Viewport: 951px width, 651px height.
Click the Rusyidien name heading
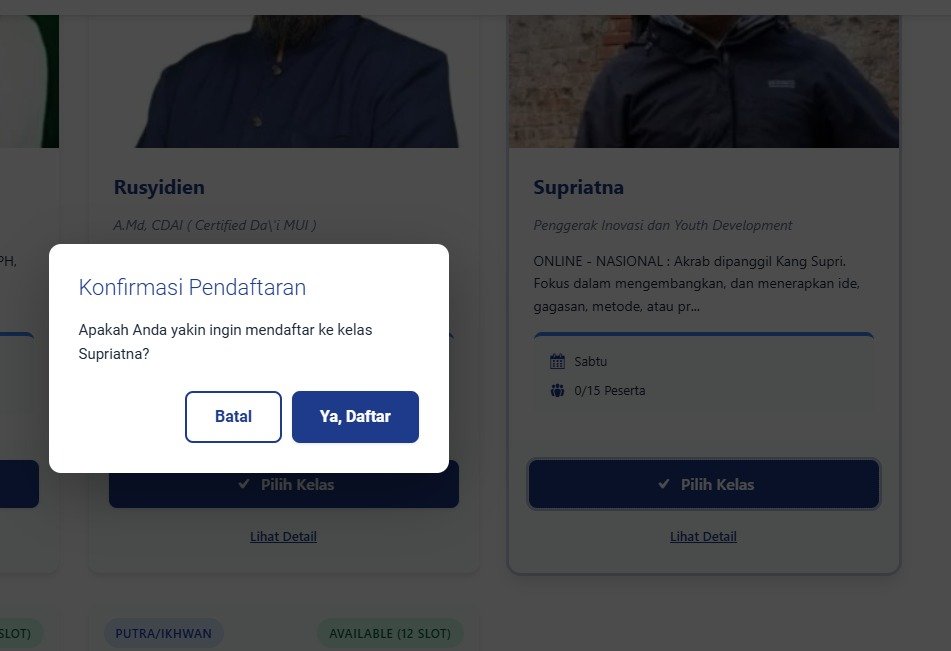click(159, 187)
